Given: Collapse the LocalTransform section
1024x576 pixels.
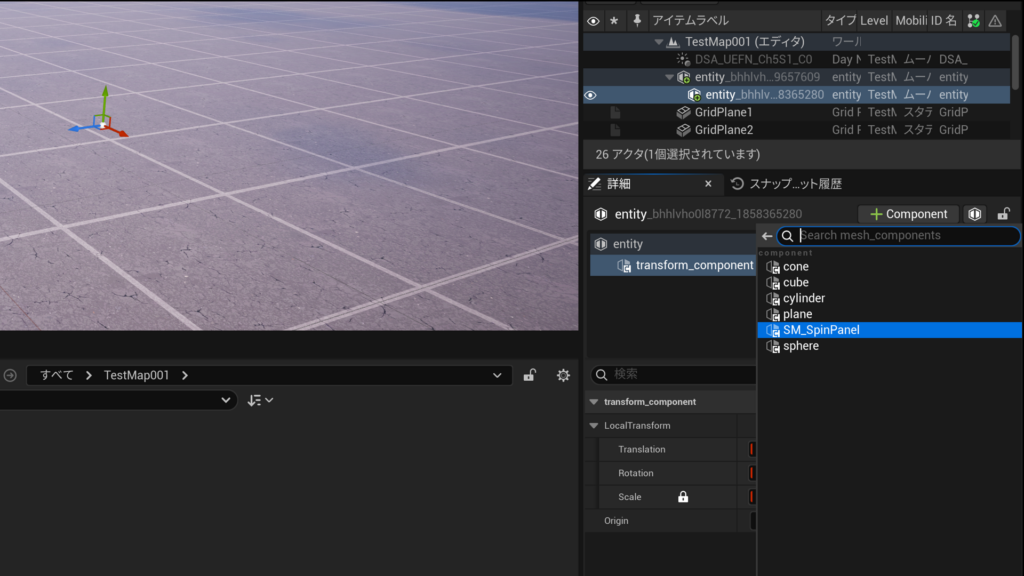Looking at the screenshot, I should (594, 426).
